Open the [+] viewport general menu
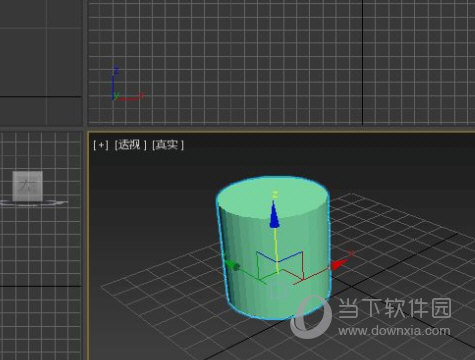The image size is (475, 360). coord(101,145)
